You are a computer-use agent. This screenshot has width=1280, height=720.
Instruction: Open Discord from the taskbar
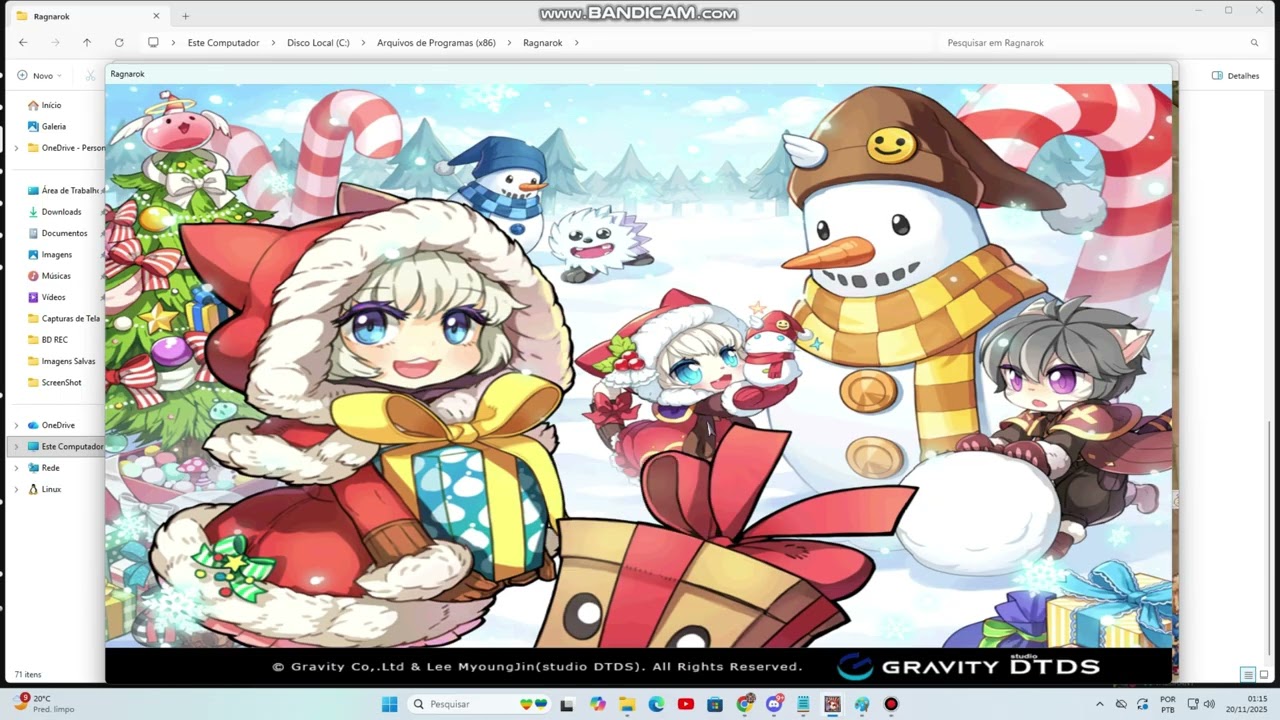click(x=774, y=704)
